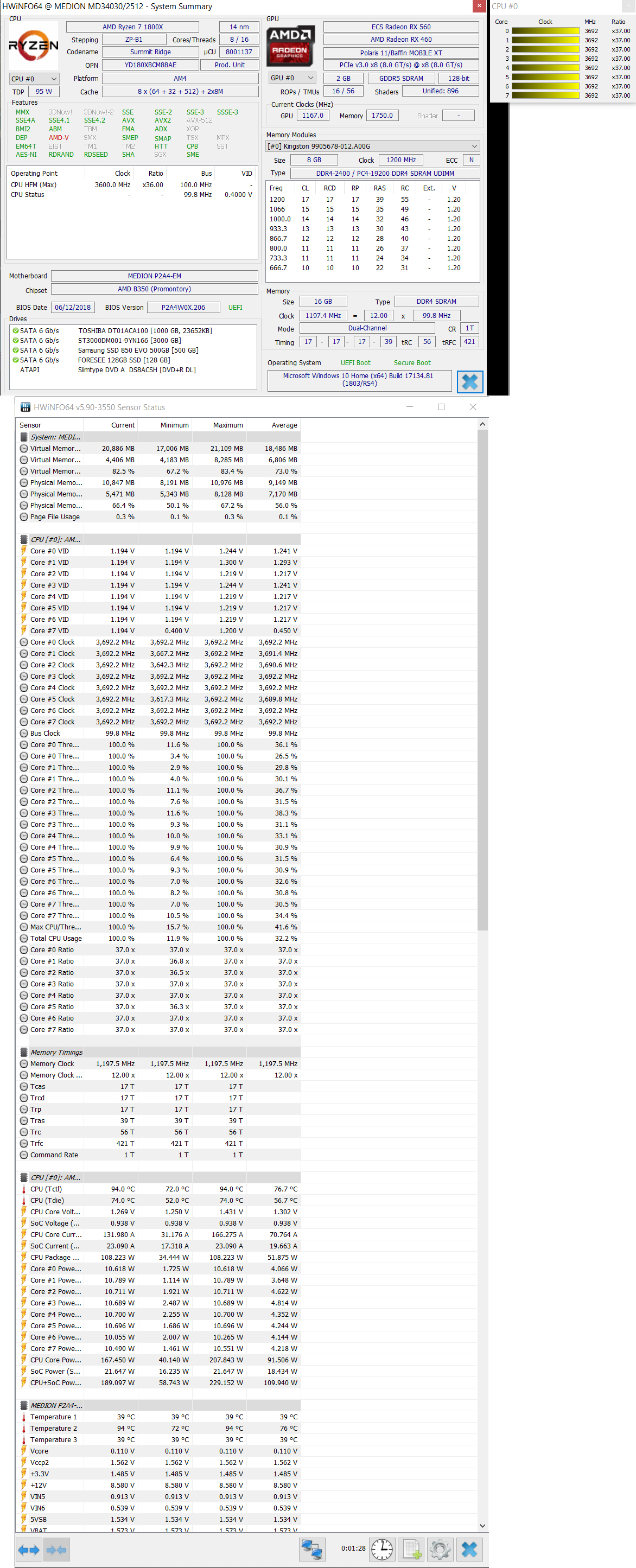Click the AMD Radeon Graphics logo
This screenshot has height=1568, width=636.
(291, 45)
